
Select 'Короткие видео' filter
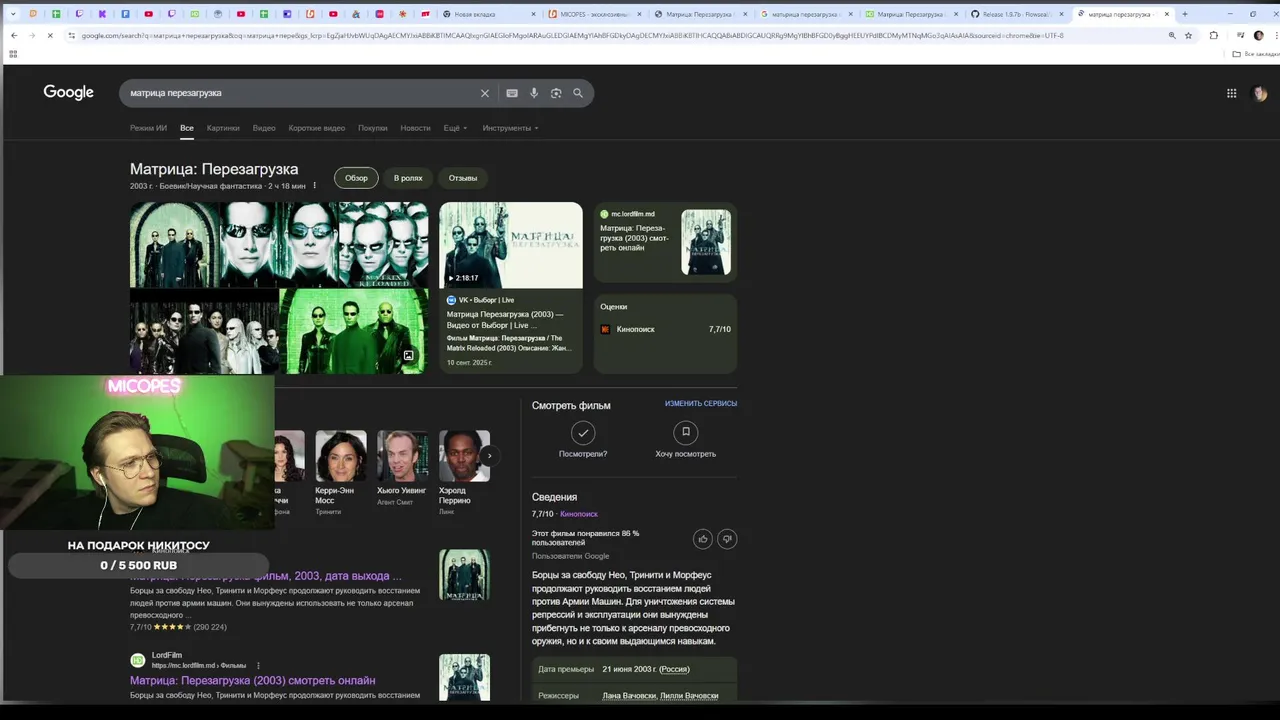click(317, 128)
